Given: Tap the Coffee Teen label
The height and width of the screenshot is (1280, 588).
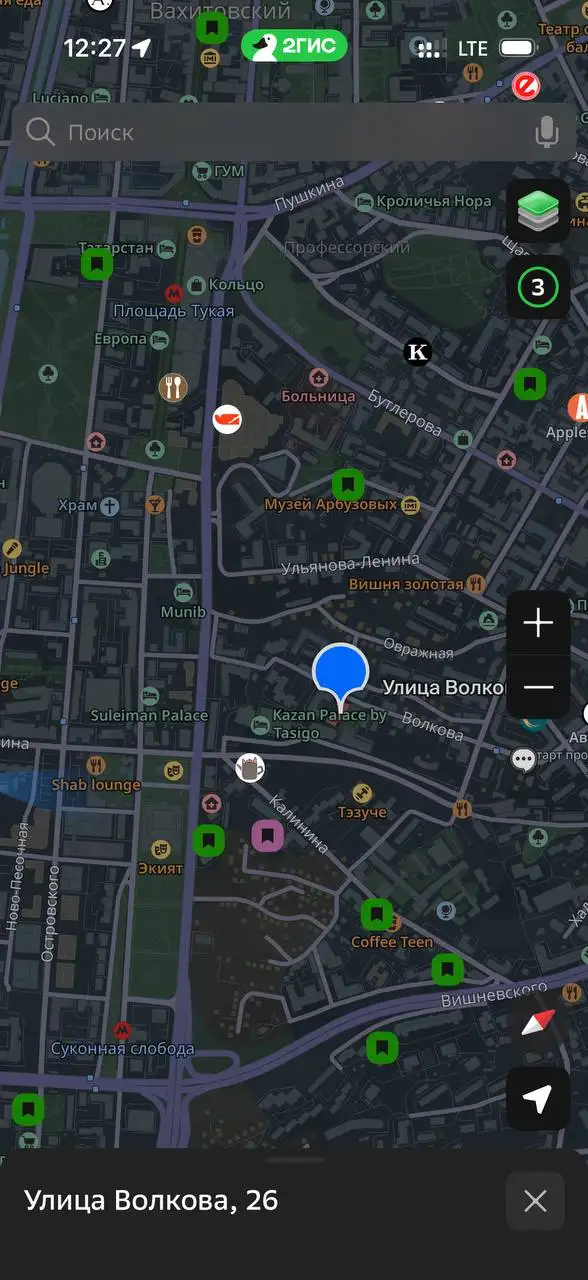Looking at the screenshot, I should pyautogui.click(x=392, y=942).
